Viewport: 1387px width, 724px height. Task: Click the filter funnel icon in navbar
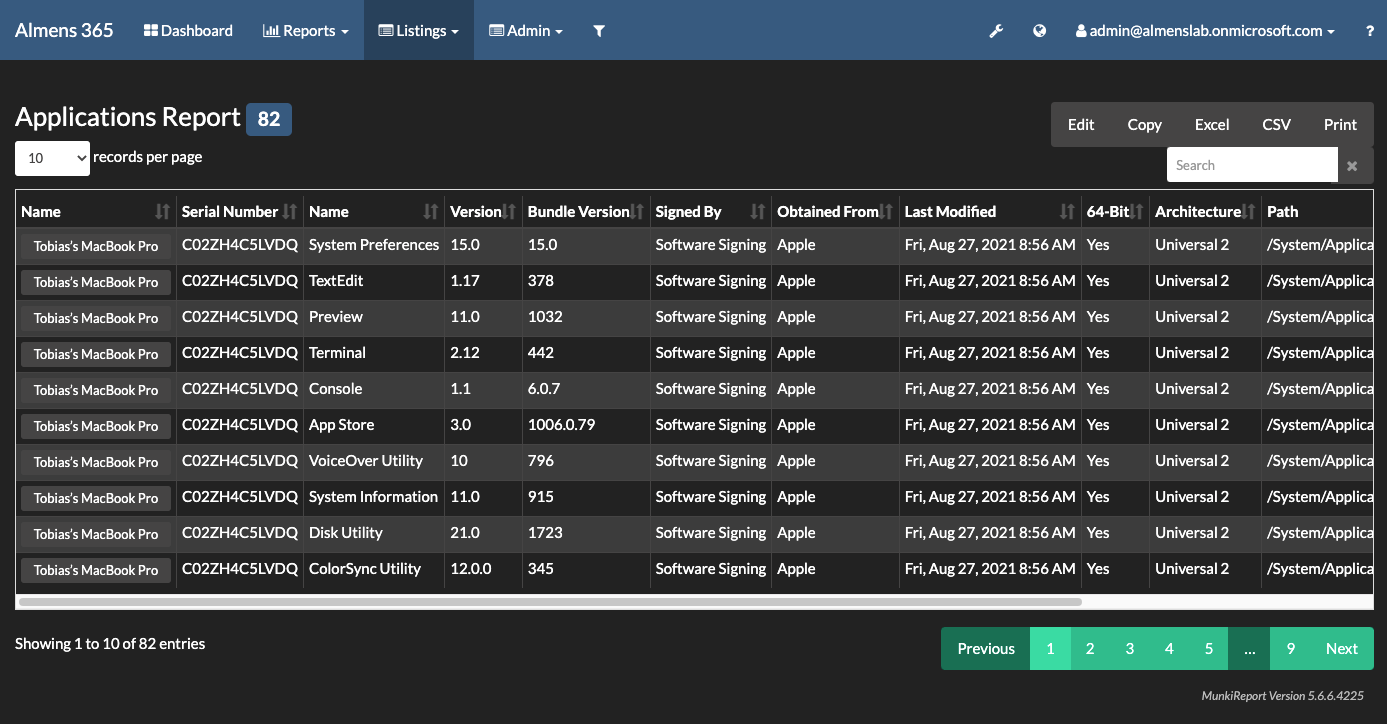point(599,31)
